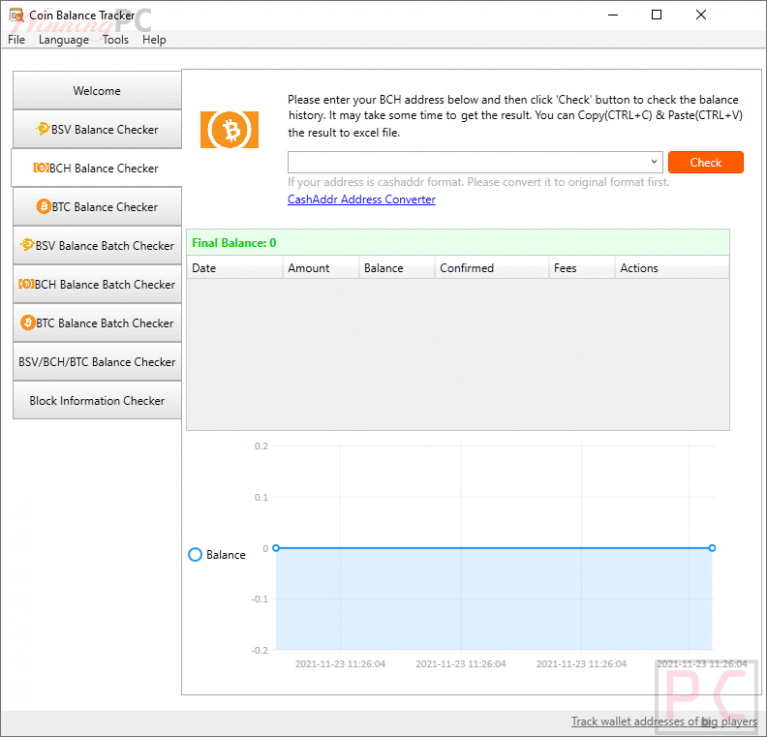Click the right data point on balance chart
This screenshot has width=767, height=737.
(x=712, y=548)
